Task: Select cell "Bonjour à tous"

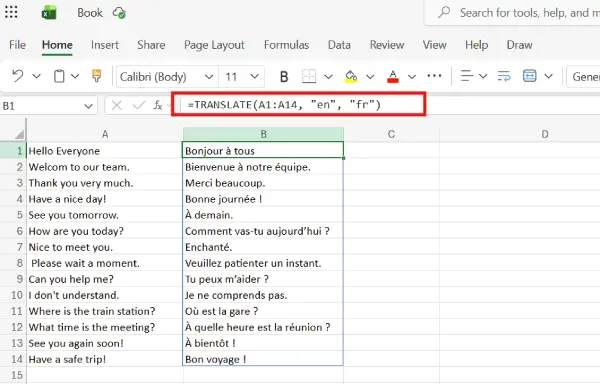Action: 263,150
